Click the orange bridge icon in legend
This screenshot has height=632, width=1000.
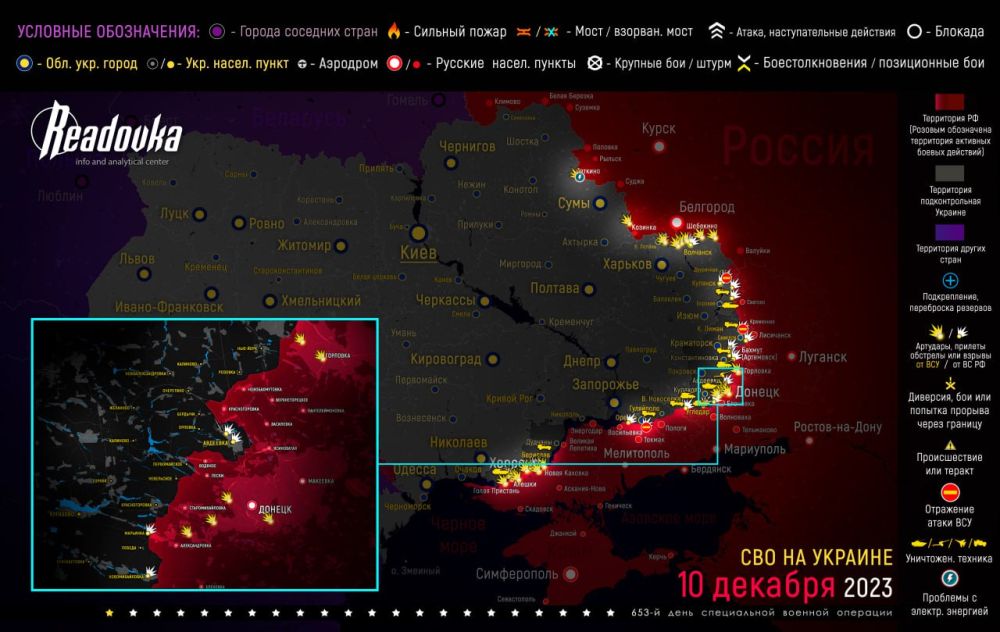click(x=524, y=32)
